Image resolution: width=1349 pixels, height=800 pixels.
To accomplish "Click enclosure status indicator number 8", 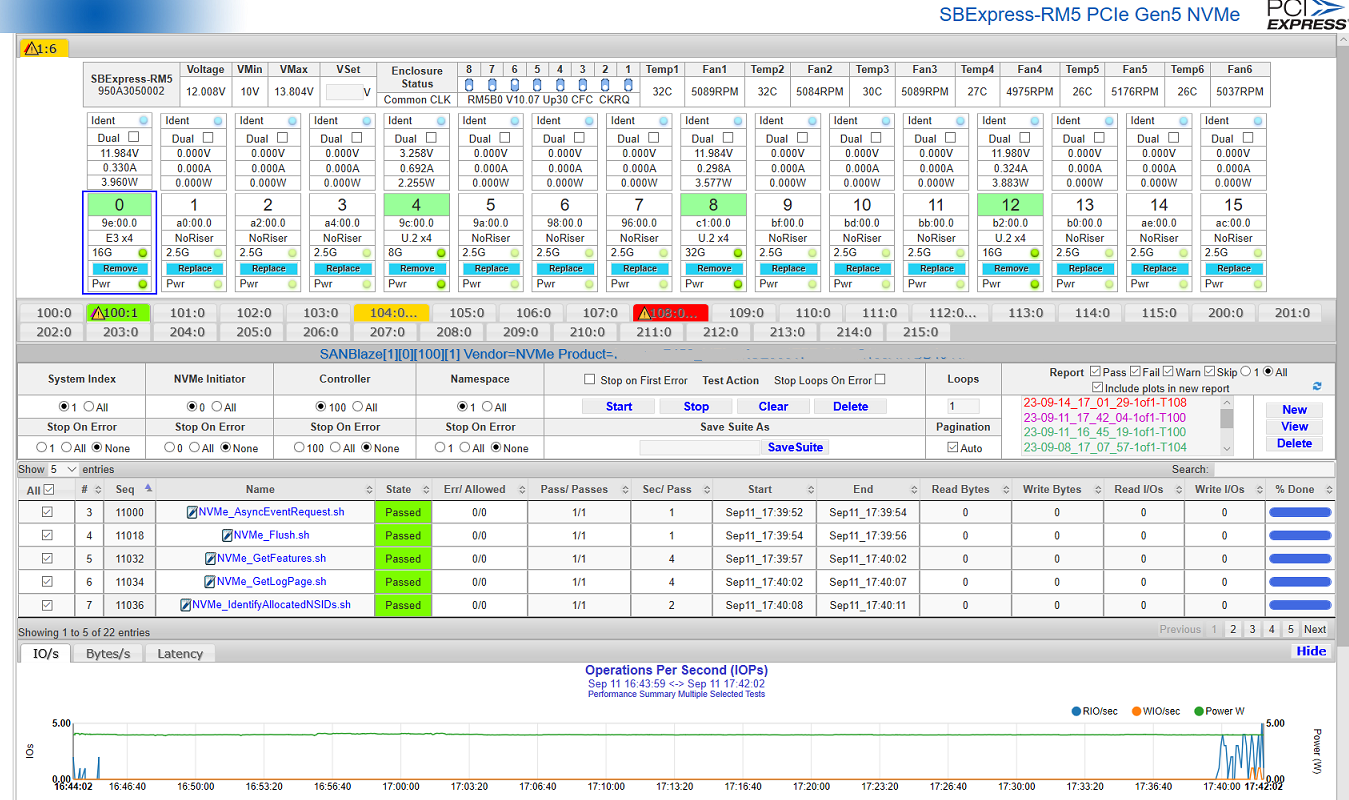I will pyautogui.click(x=469, y=84).
